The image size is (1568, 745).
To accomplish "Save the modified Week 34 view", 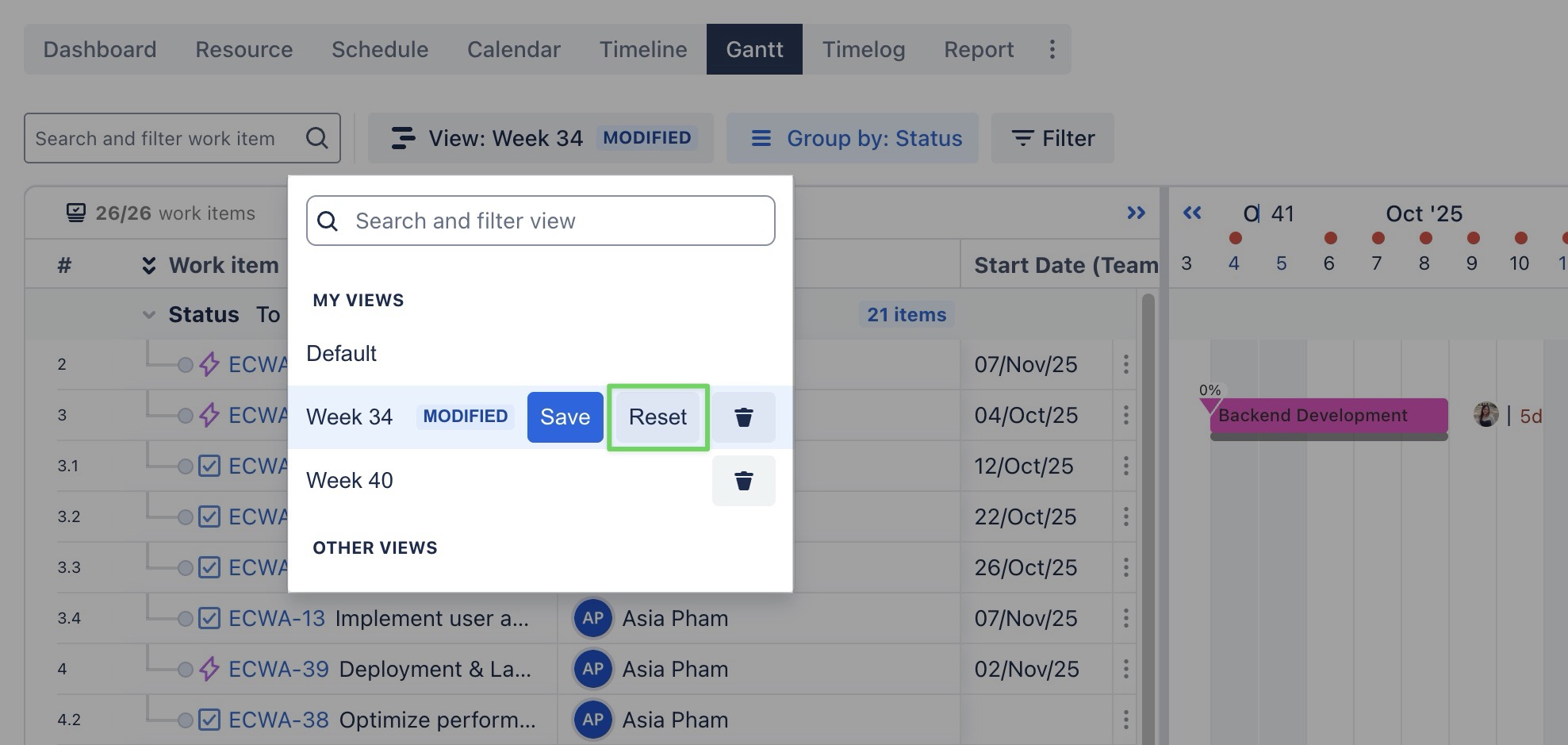I will pyautogui.click(x=565, y=417).
